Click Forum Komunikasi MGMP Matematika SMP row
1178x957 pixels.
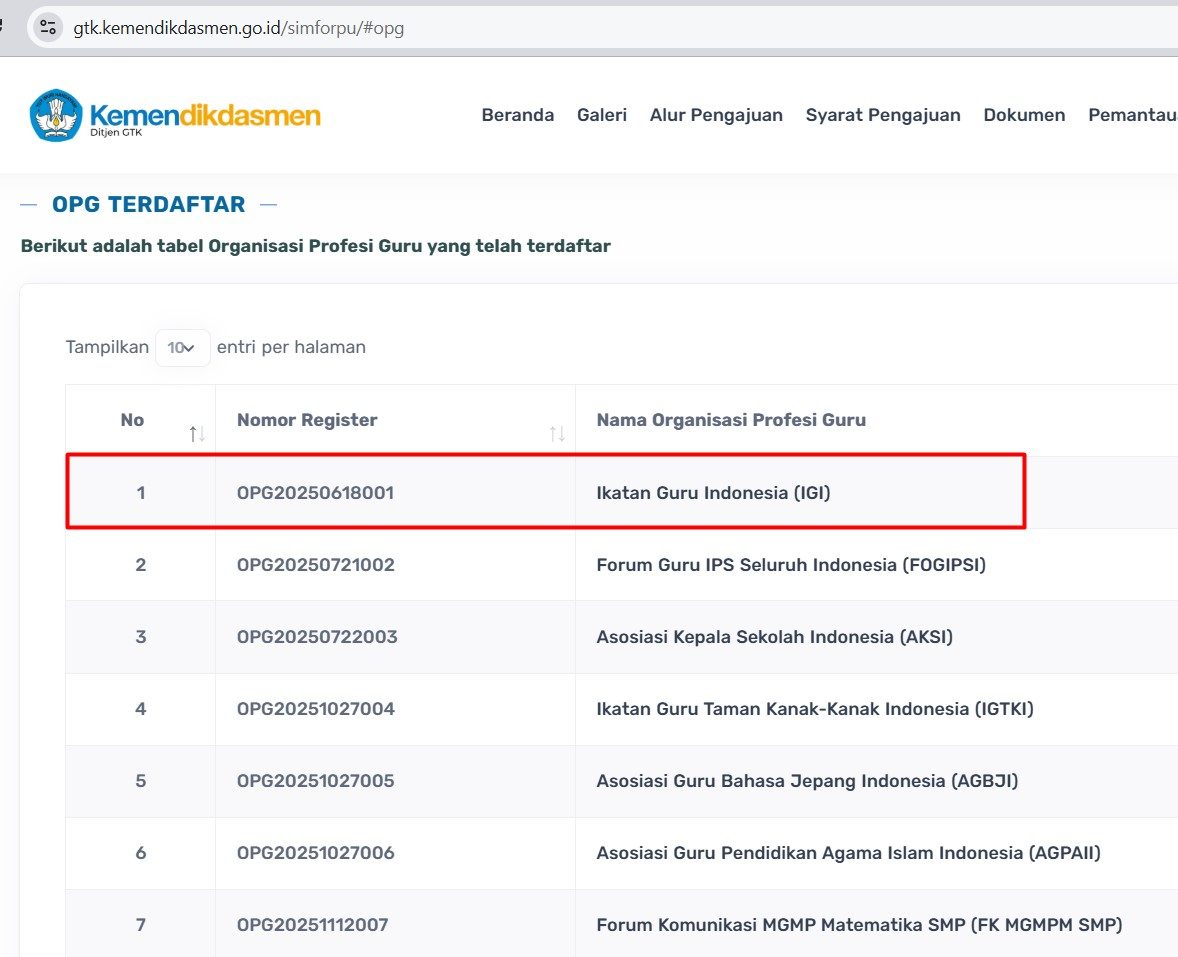click(x=621, y=925)
